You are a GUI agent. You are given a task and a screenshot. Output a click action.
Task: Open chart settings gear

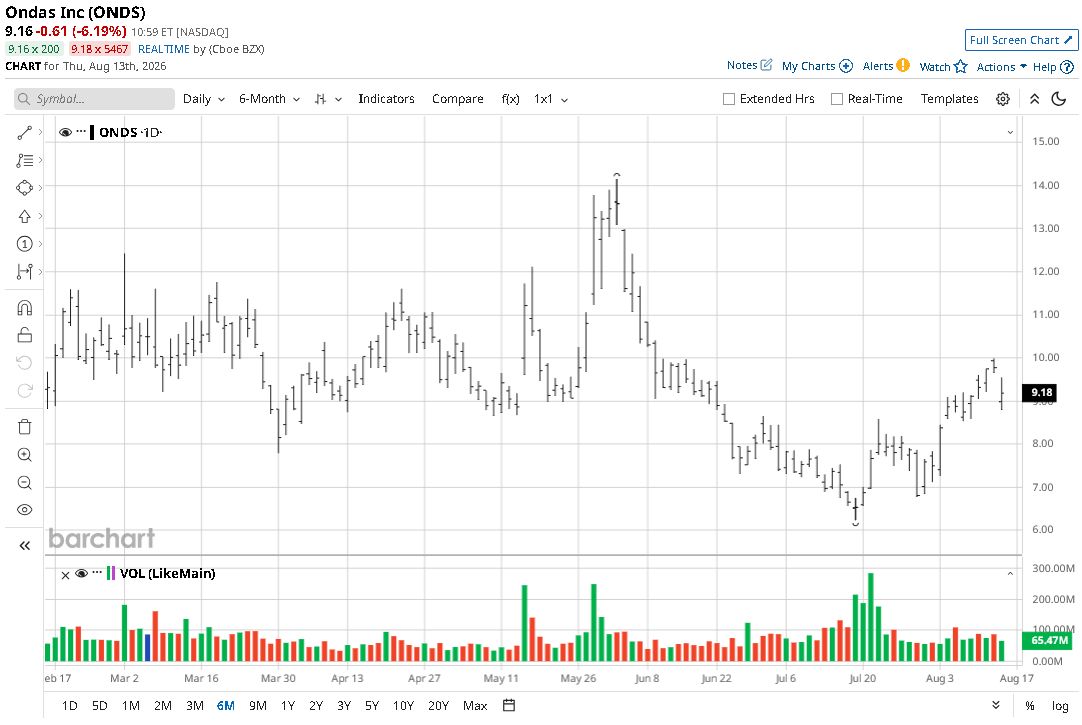pyautogui.click(x=1003, y=99)
